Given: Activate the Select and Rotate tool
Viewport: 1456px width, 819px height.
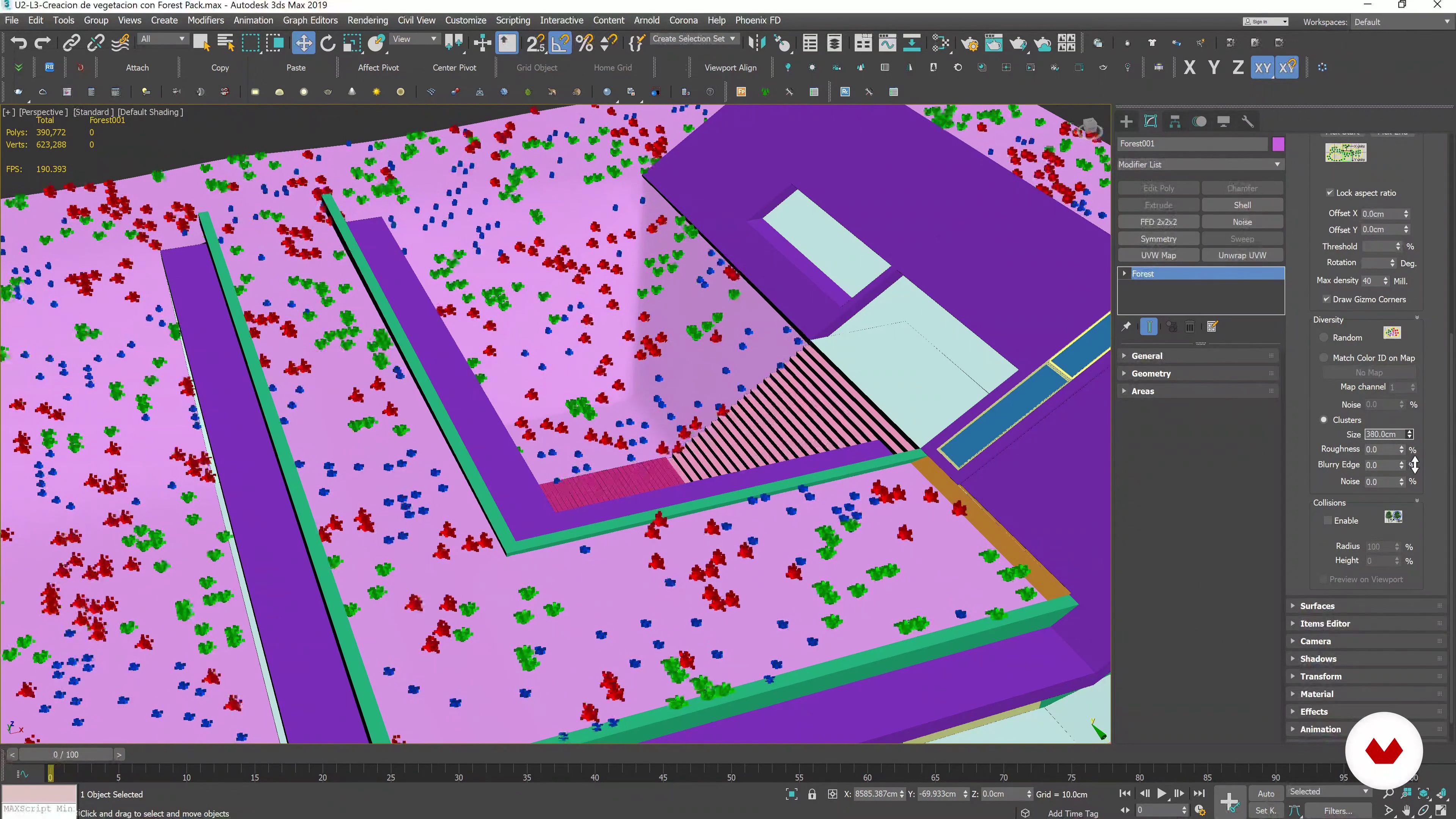Looking at the screenshot, I should point(328,43).
